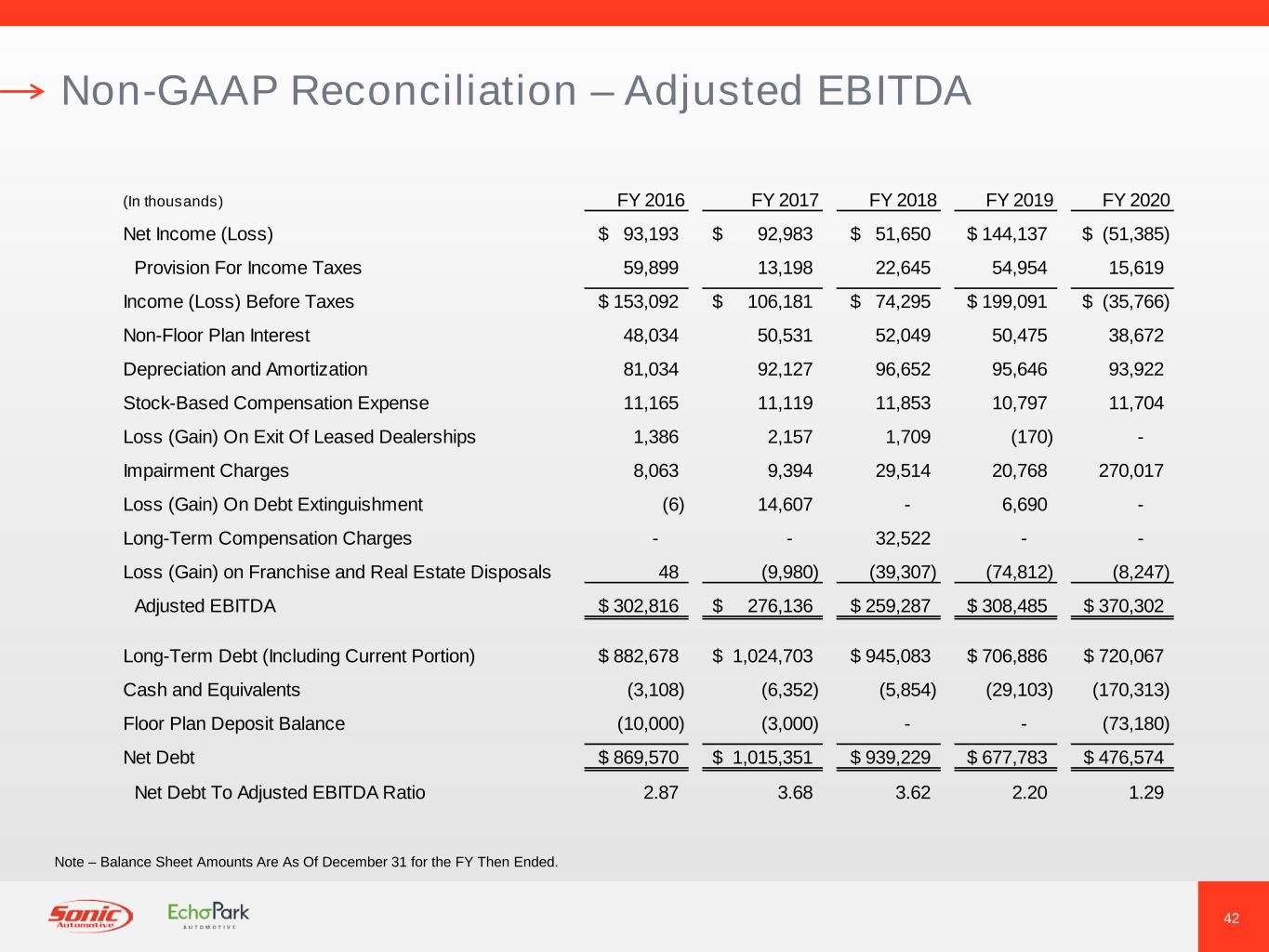The width and height of the screenshot is (1269, 952).
Task: Select the Net Debt To Adjusted EBITDA Ratio label
Action: click(279, 792)
